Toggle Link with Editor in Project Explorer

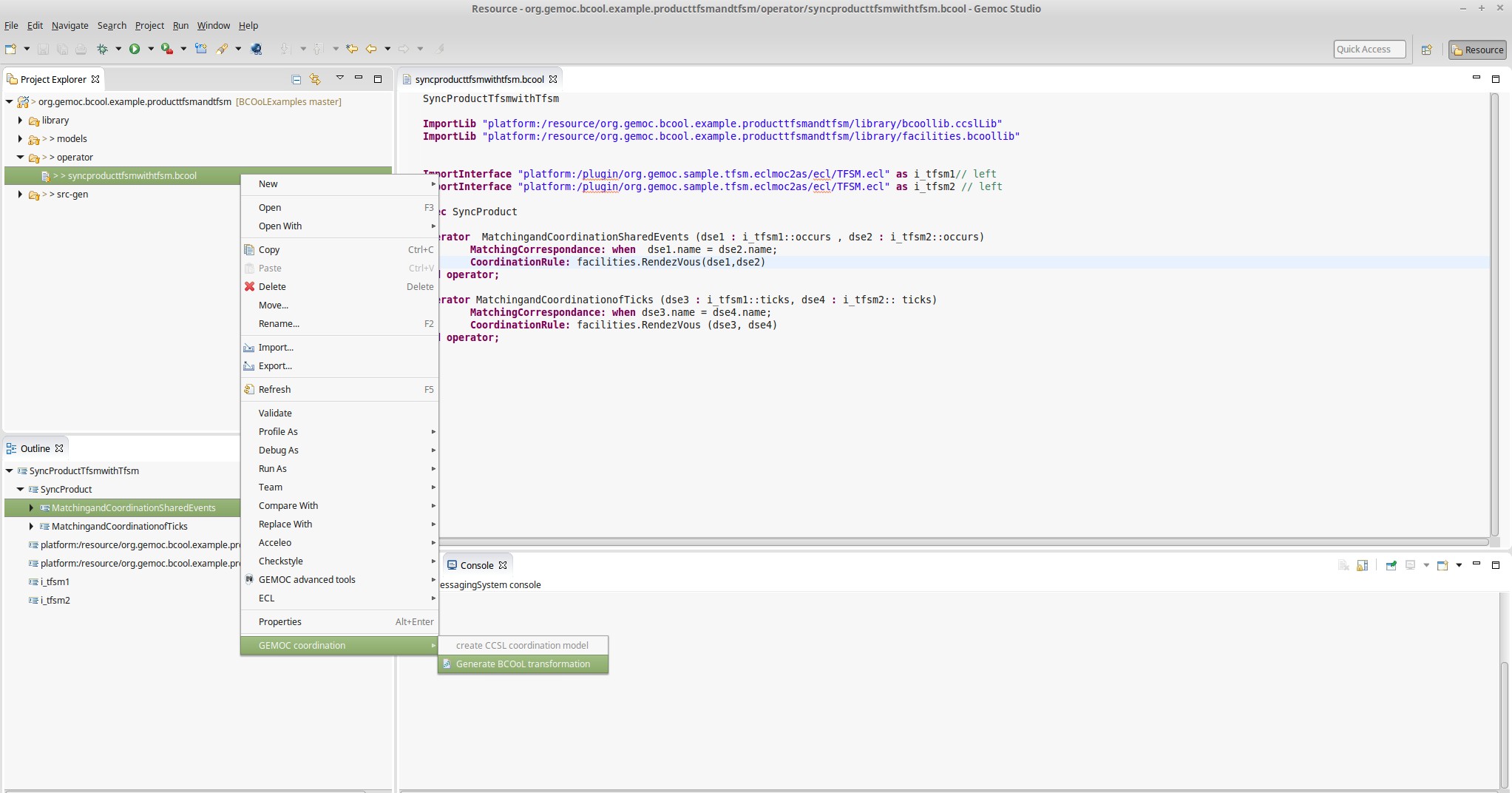pos(315,79)
